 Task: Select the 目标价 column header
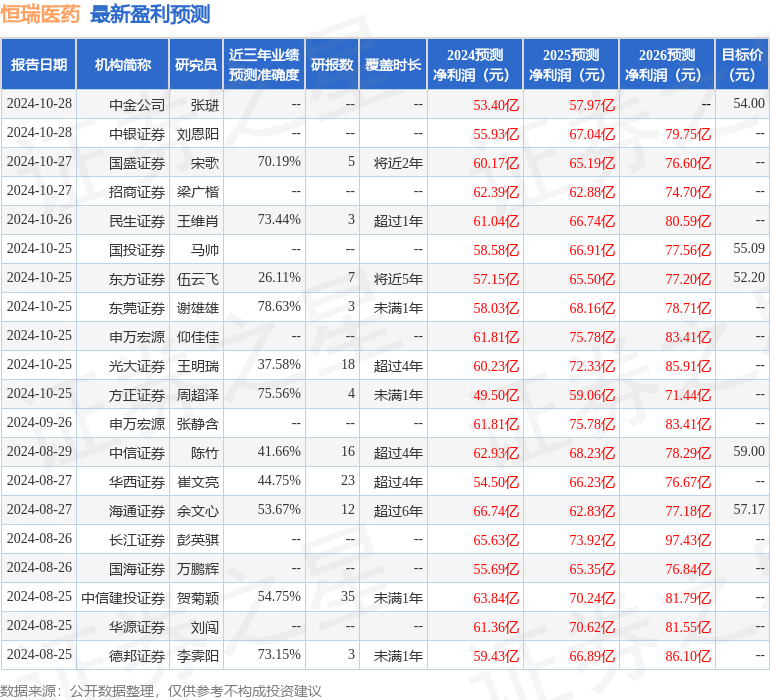click(x=742, y=64)
